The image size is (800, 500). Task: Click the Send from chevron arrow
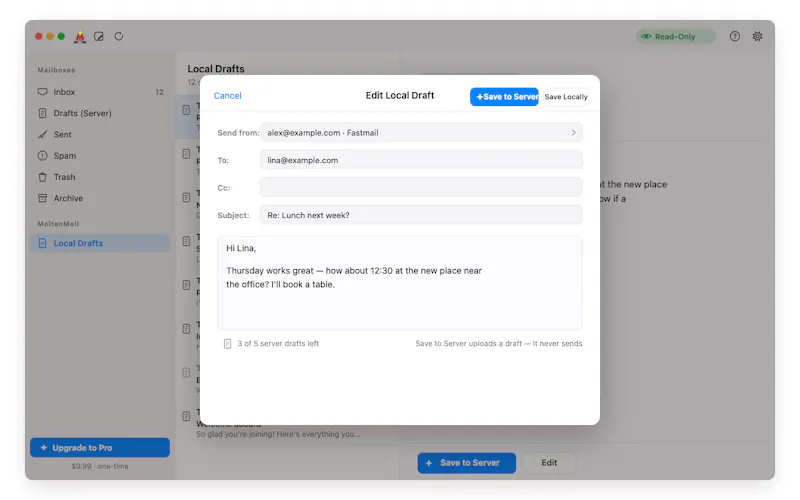tap(573, 133)
